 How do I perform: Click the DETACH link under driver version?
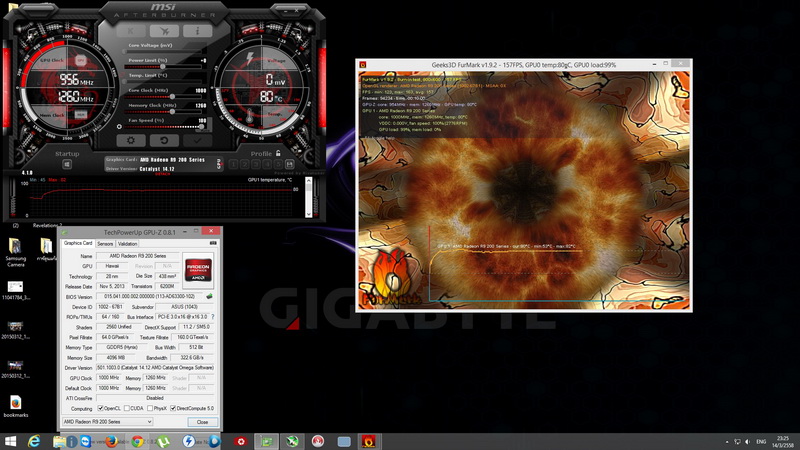pyautogui.click(x=162, y=174)
